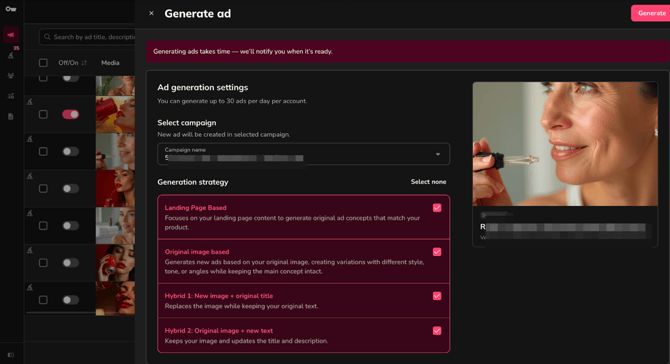
Task: Click the generated-ad icon above the red cup row
Action: click(29, 102)
